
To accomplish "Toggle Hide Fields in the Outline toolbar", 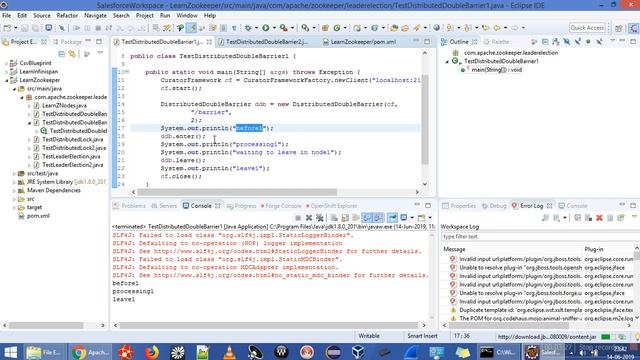I will coord(567,42).
